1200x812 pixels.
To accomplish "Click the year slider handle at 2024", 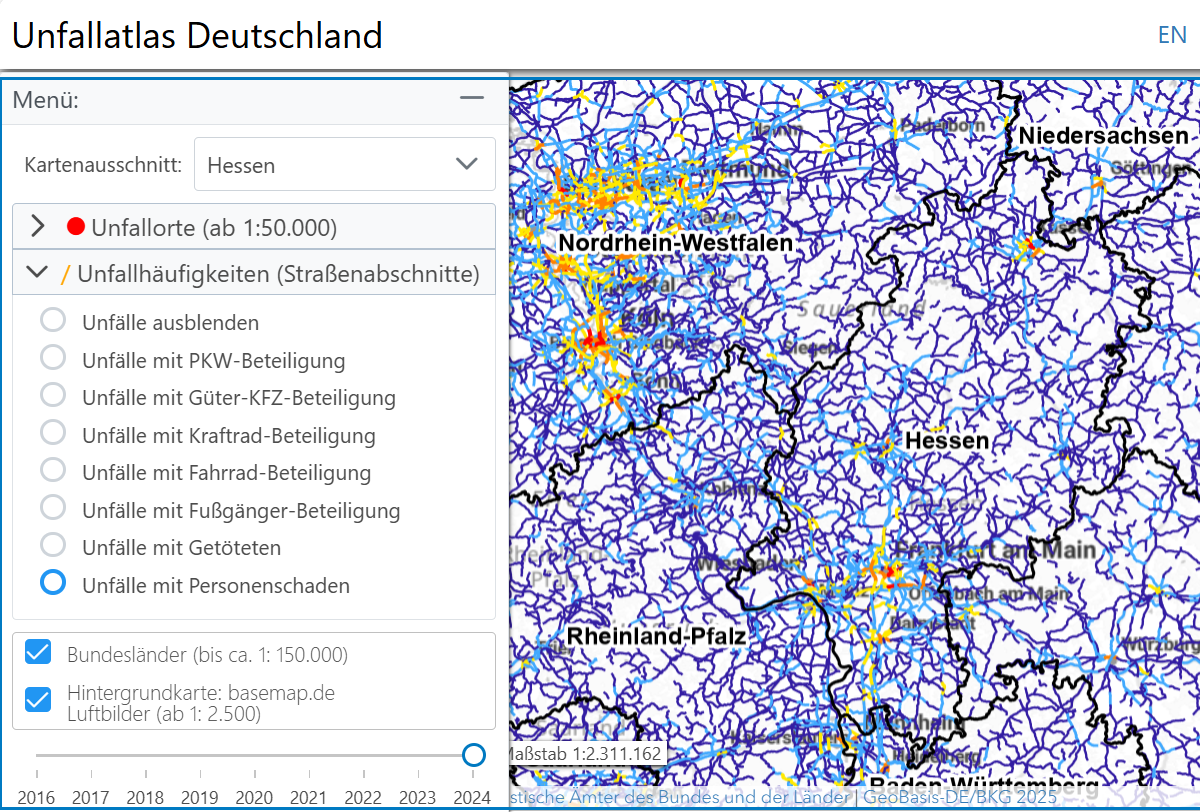I will tap(474, 755).
